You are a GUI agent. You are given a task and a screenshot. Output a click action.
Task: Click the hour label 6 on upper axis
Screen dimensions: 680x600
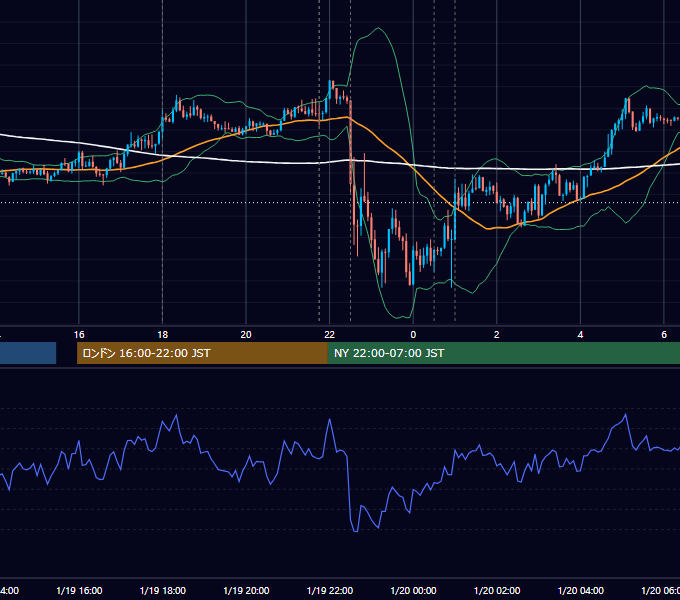click(664, 335)
